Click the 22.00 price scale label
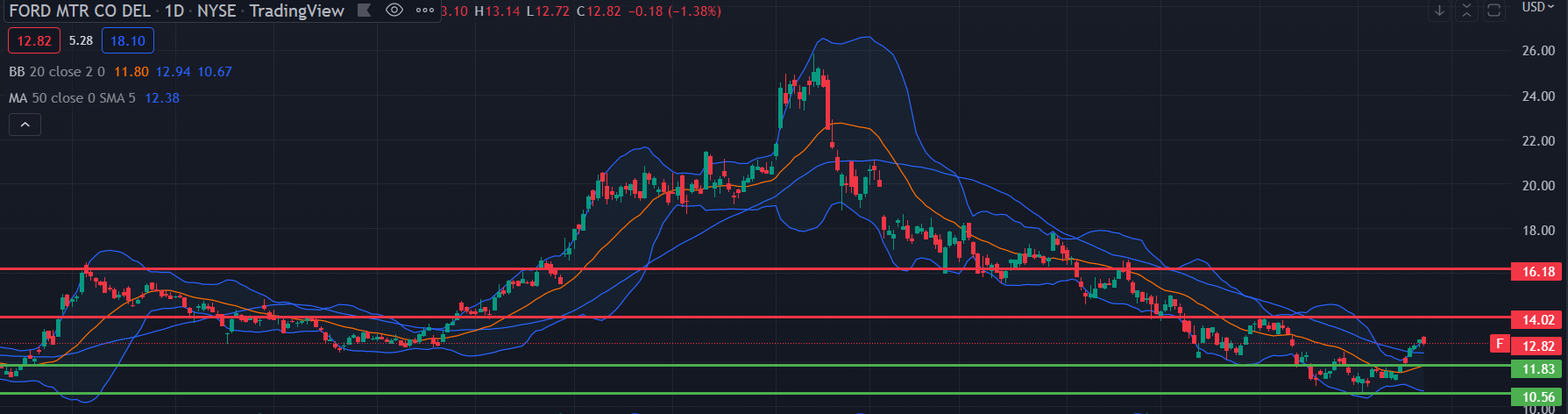Screen dimensions: 1568x414 [1538, 140]
